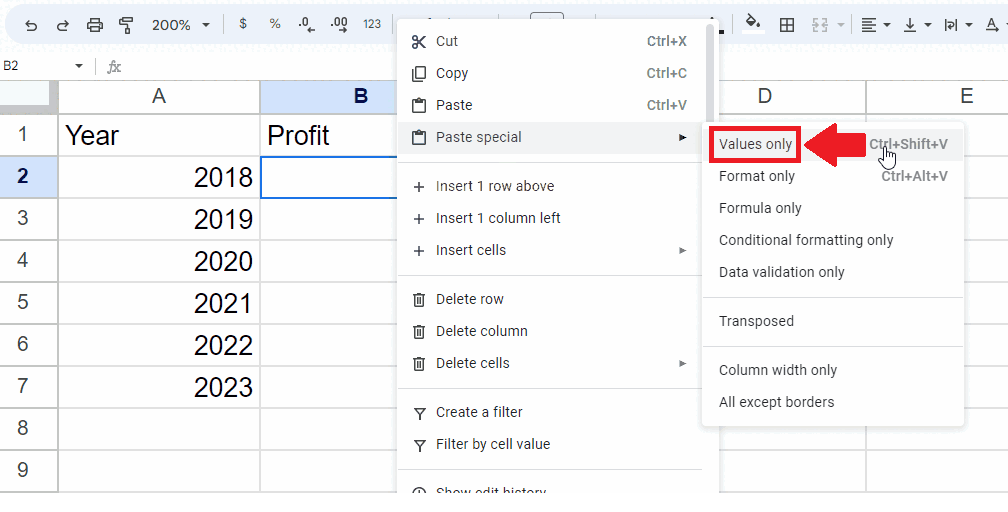Image resolution: width=1008 pixels, height=512 pixels.
Task: Click the cell containing 2022
Action: [159, 345]
